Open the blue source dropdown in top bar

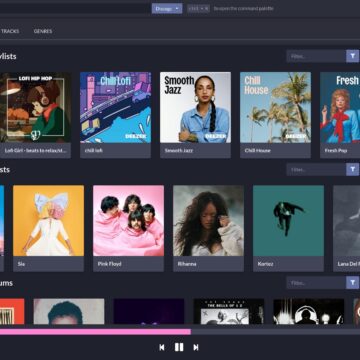pos(167,9)
